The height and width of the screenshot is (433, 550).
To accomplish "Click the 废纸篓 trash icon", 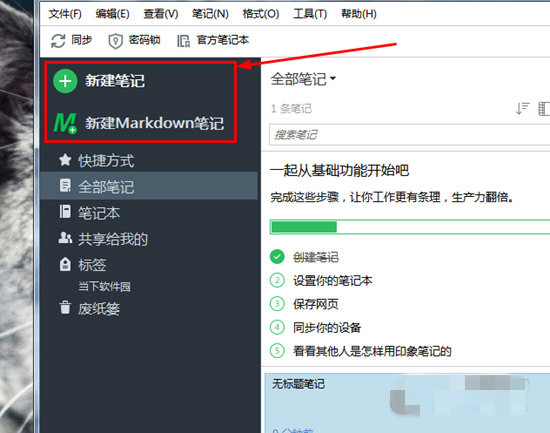I will point(65,307).
